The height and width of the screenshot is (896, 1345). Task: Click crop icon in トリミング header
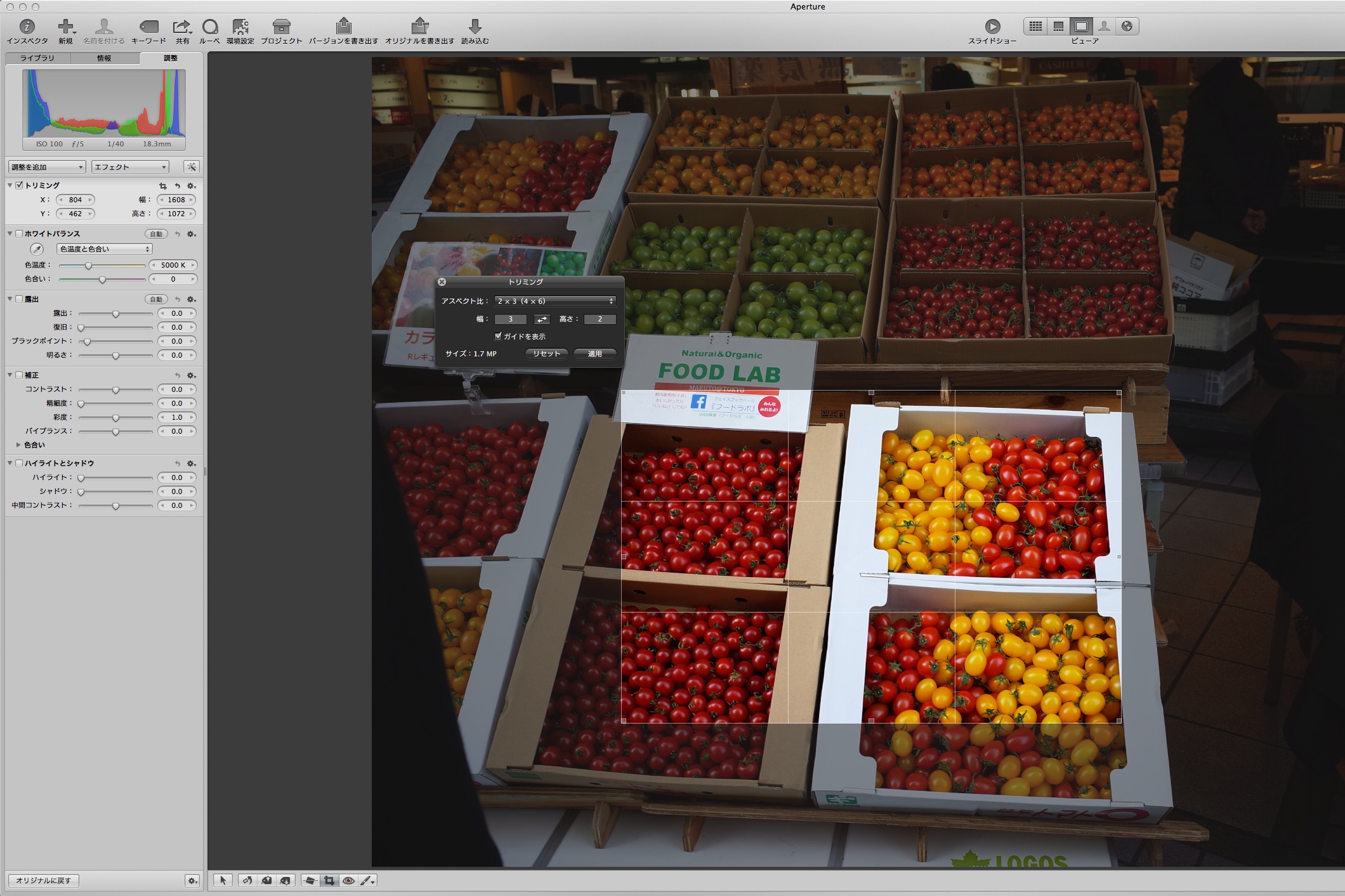click(163, 186)
